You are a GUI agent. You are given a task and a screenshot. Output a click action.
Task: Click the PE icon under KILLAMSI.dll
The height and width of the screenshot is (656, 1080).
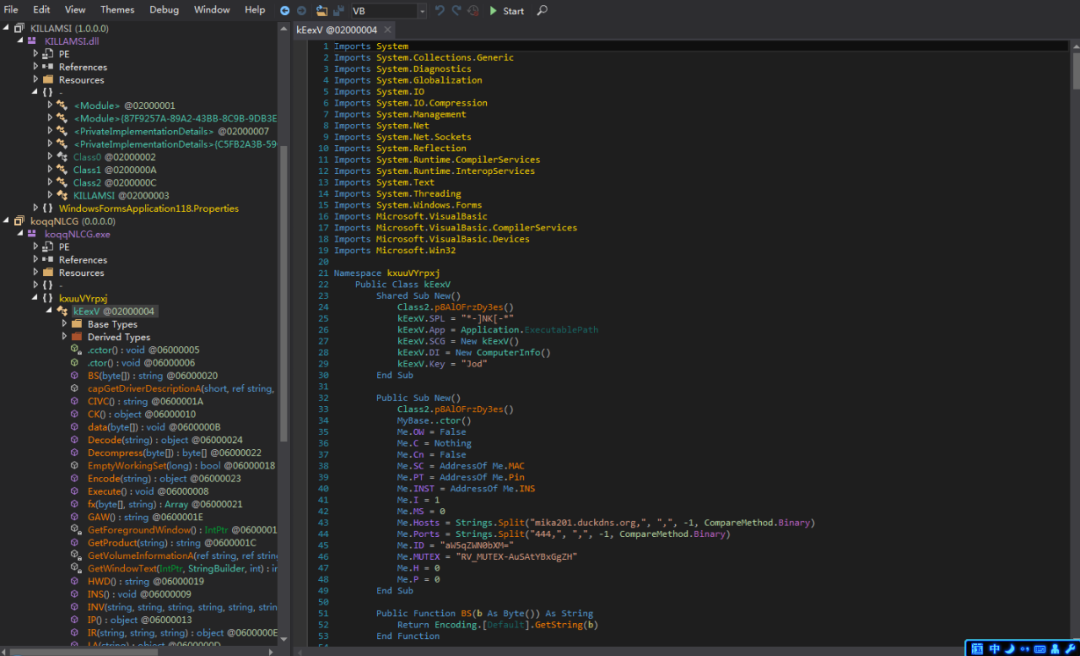click(x=48, y=54)
